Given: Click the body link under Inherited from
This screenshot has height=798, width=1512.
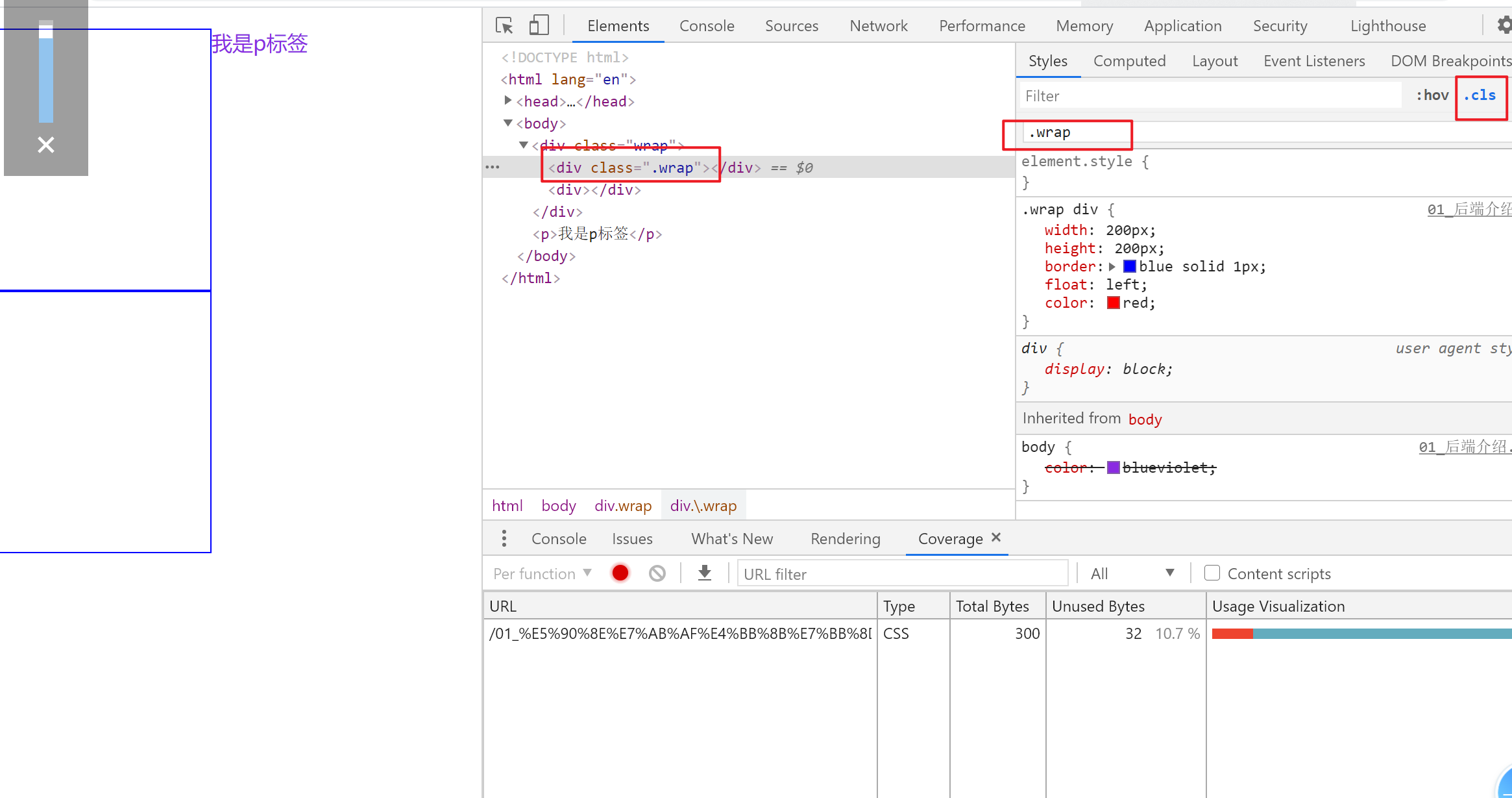Looking at the screenshot, I should [x=1145, y=419].
